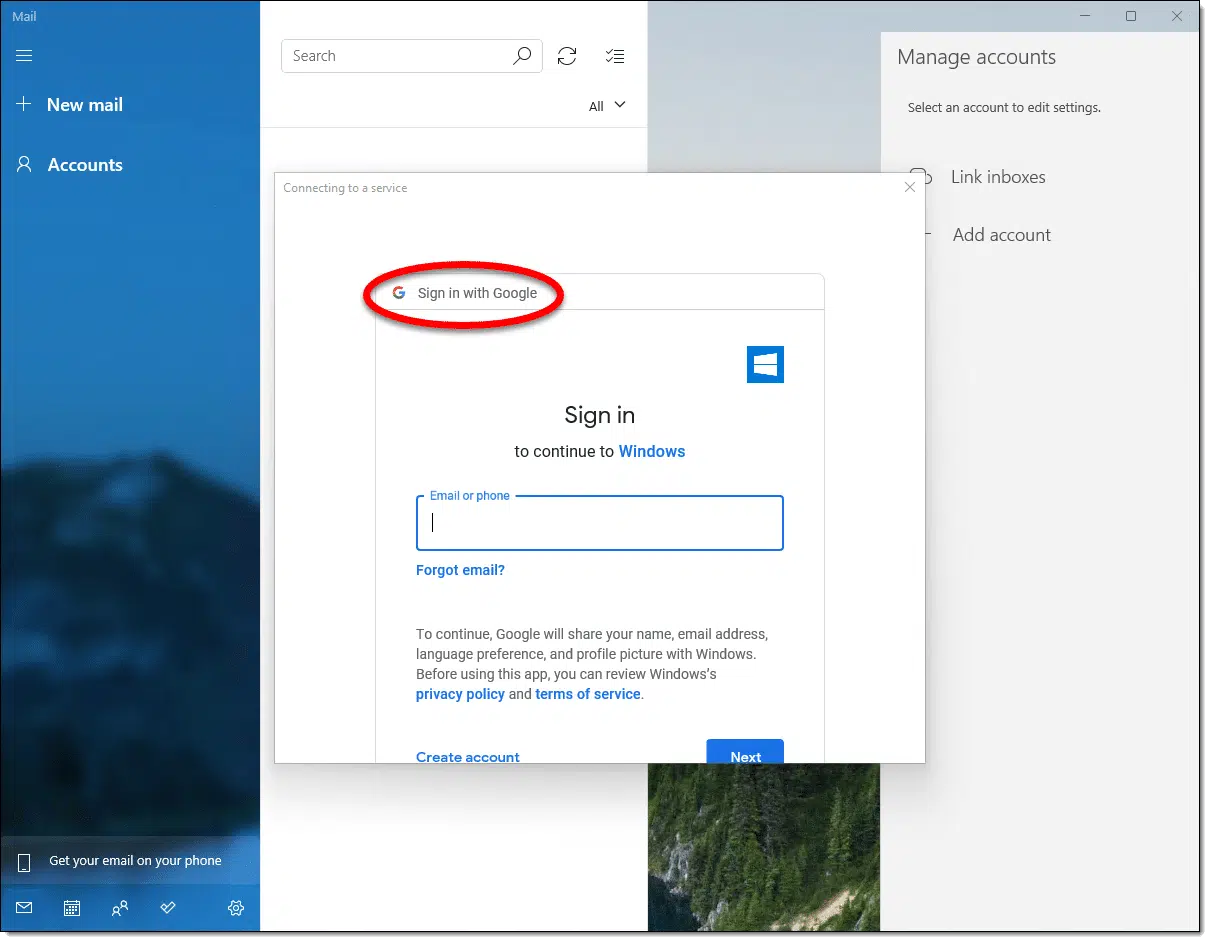The height and width of the screenshot is (942, 1210).
Task: Expand the All filter dropdown
Action: (x=607, y=106)
